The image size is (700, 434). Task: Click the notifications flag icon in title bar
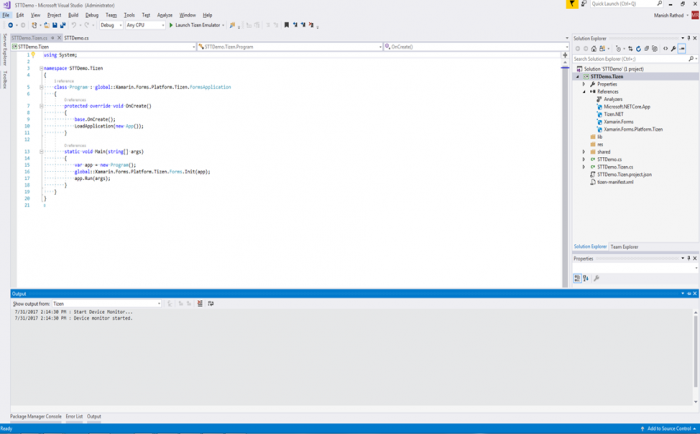[572, 4]
